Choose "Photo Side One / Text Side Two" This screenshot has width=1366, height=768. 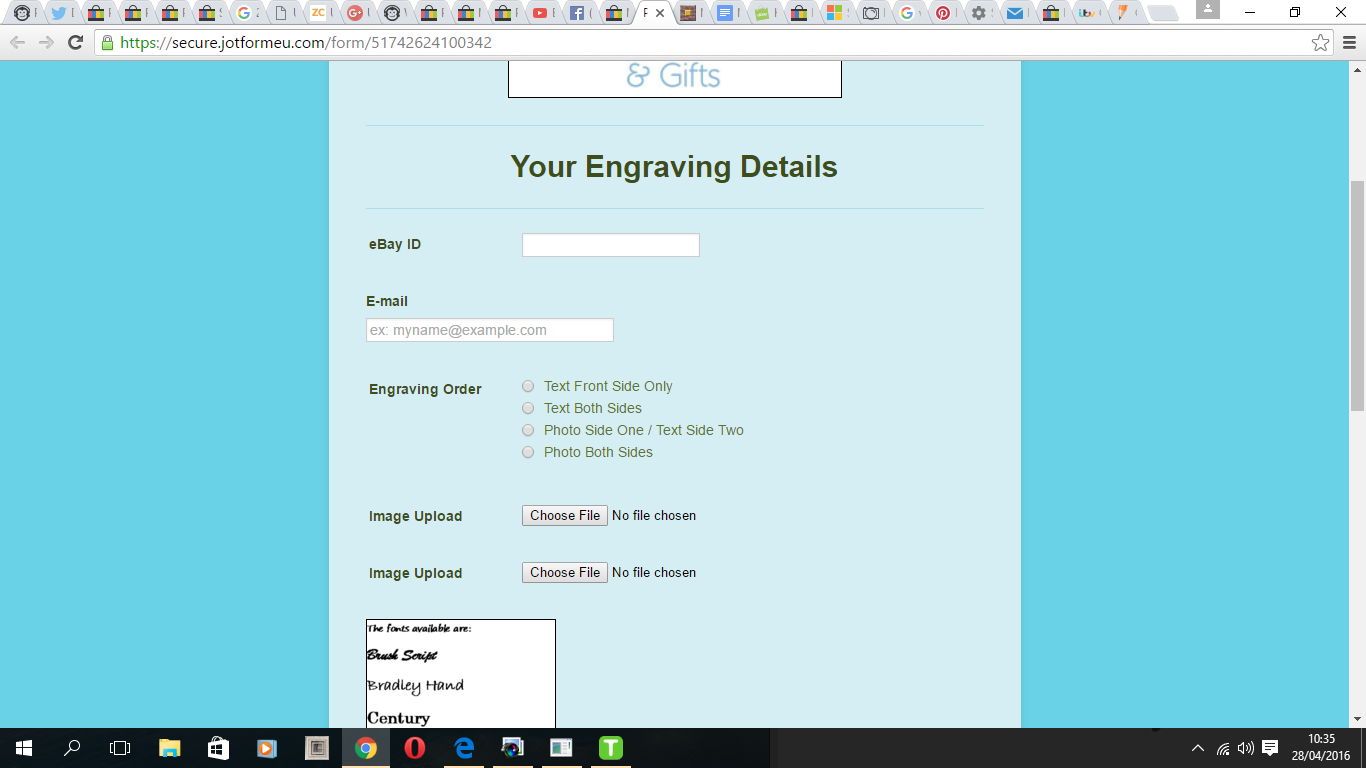[x=528, y=430]
